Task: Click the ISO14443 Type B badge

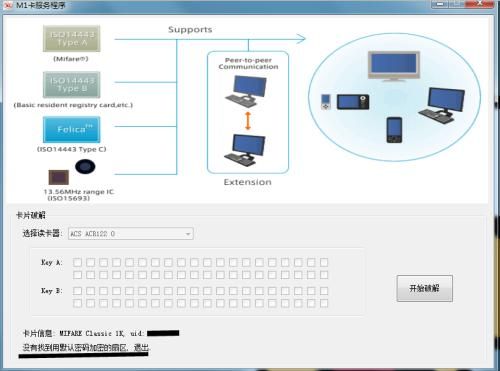Action: pyautogui.click(x=72, y=85)
